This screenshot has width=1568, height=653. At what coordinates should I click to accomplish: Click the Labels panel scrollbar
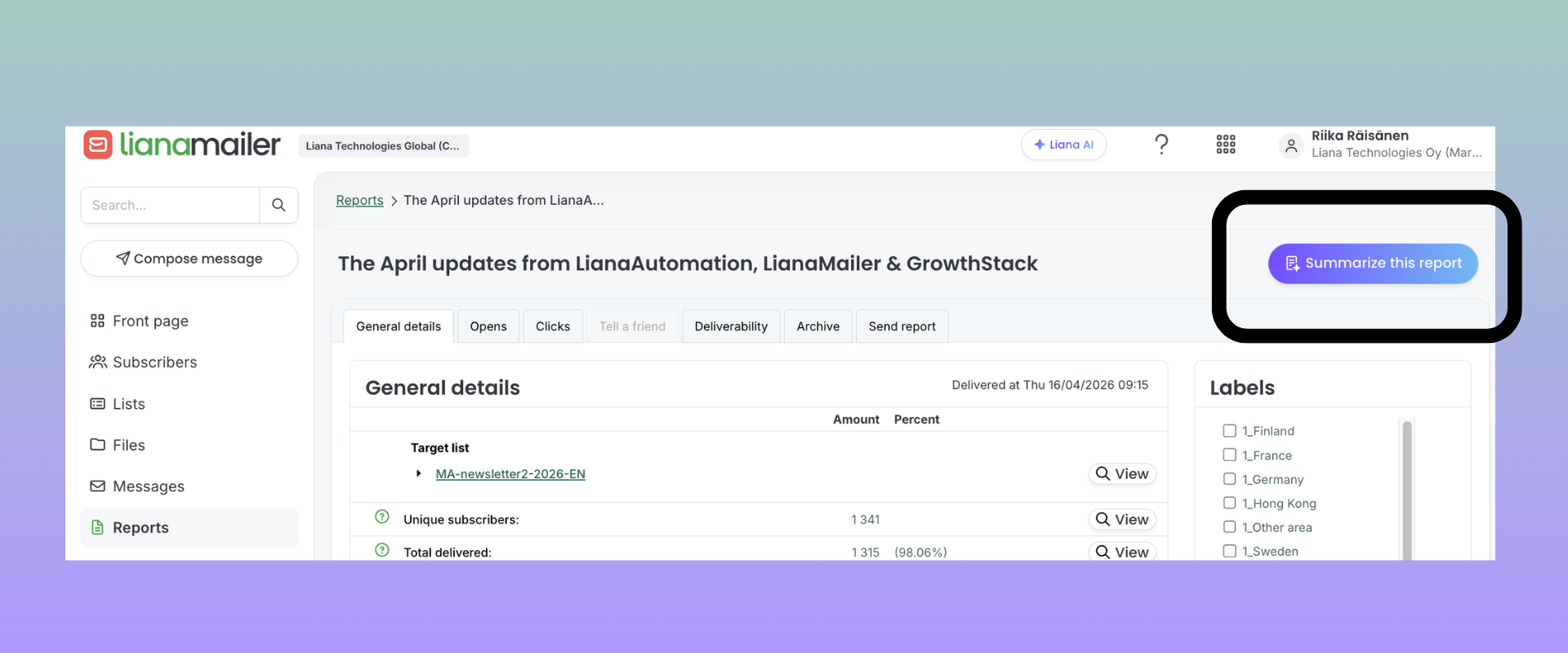1407,490
